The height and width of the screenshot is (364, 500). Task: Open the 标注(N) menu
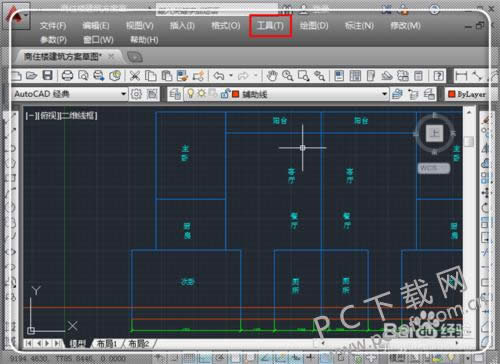pos(359,26)
